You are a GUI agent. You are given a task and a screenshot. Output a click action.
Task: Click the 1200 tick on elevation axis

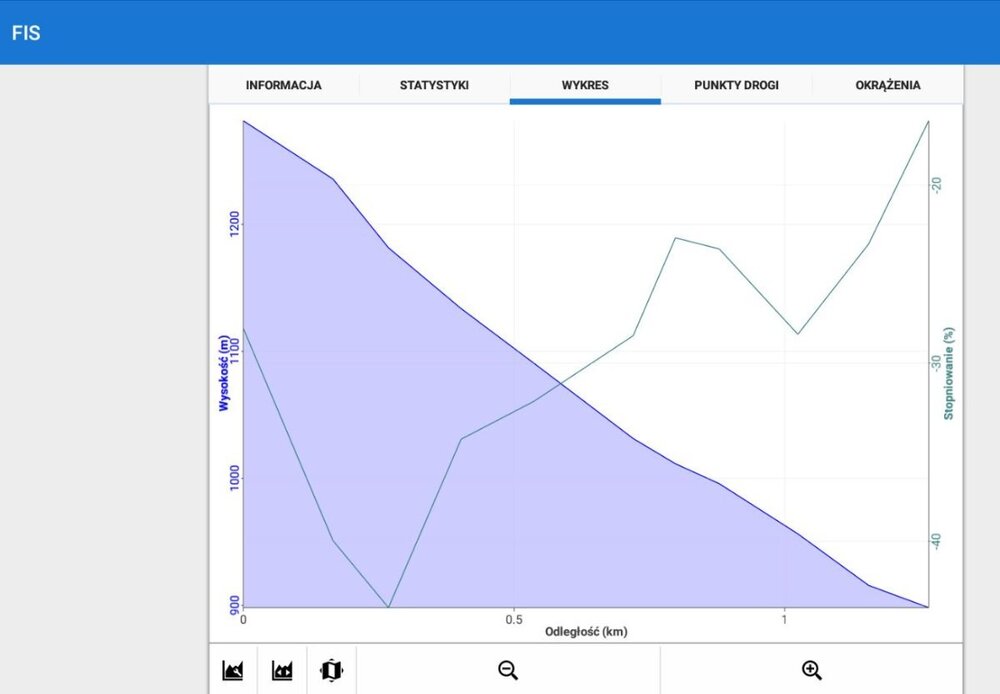click(235, 223)
